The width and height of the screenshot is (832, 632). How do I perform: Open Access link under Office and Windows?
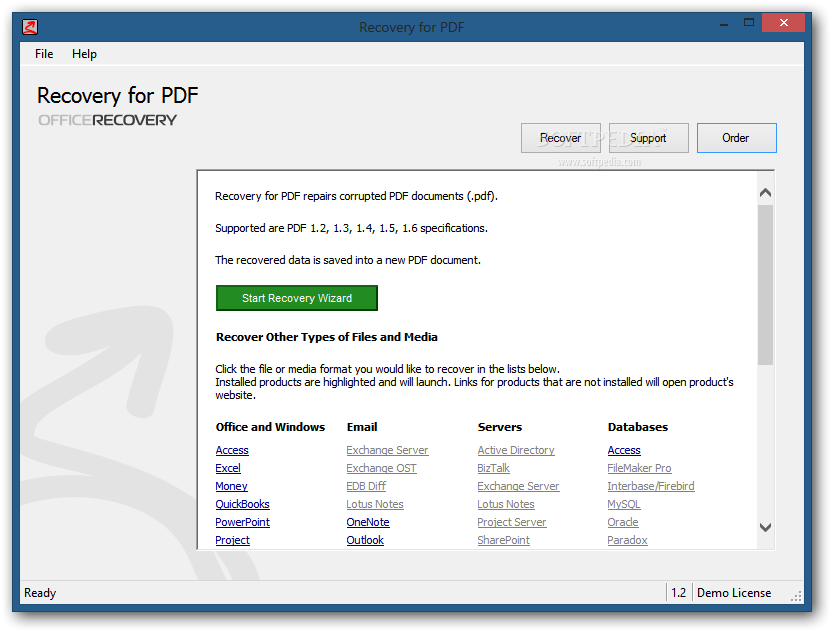pyautogui.click(x=232, y=450)
